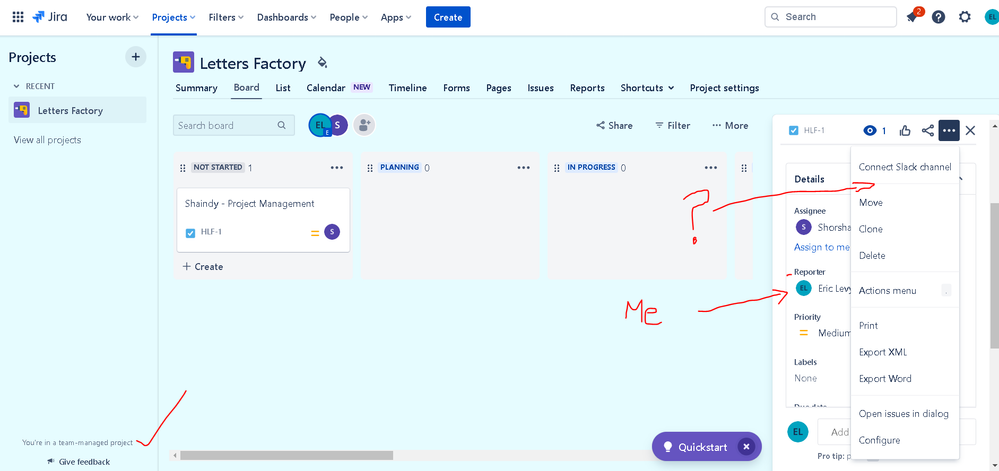This screenshot has height=471, width=999.
Task: Change board background paint bucket icon
Action: click(x=322, y=62)
